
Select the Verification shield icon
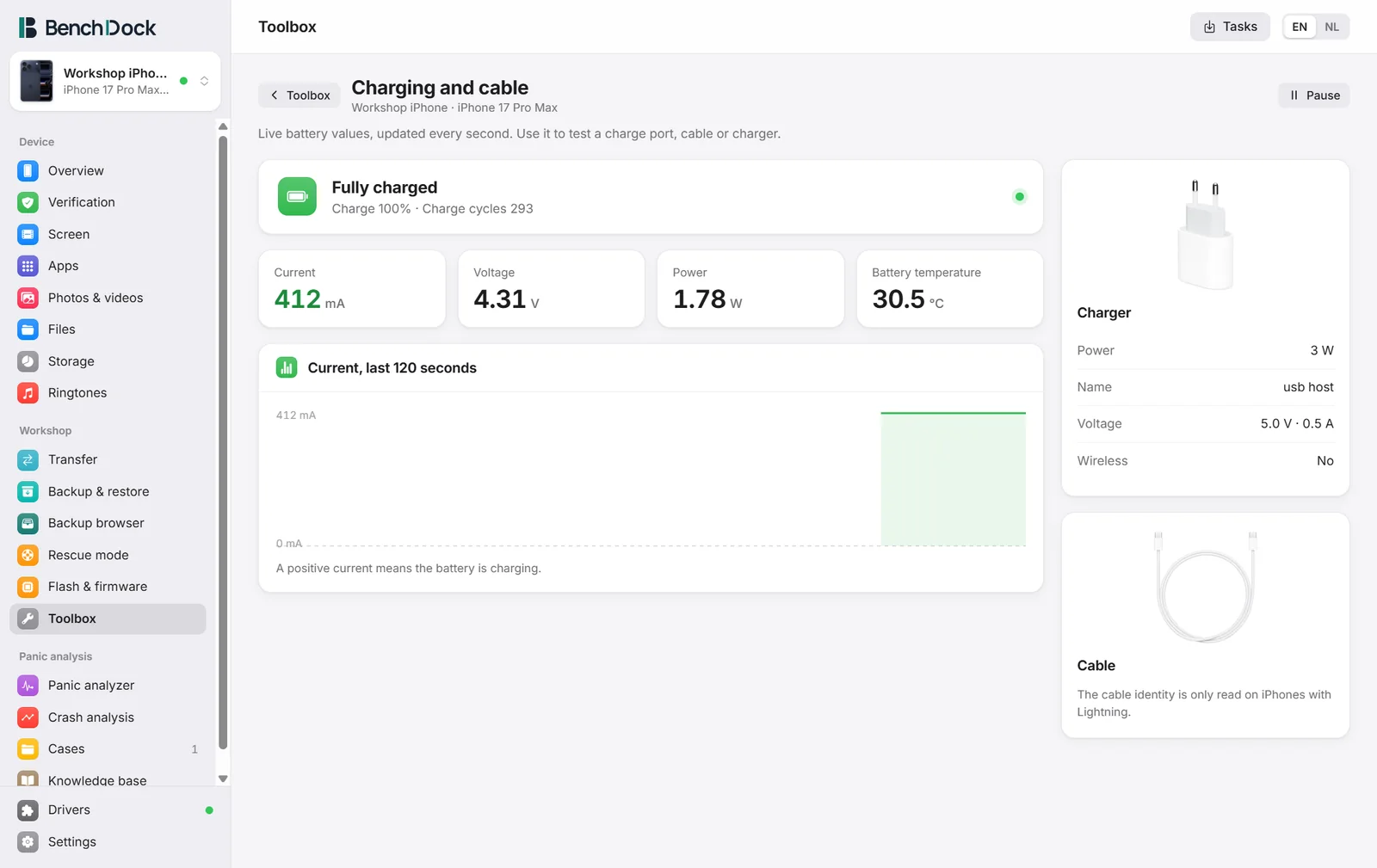(28, 202)
